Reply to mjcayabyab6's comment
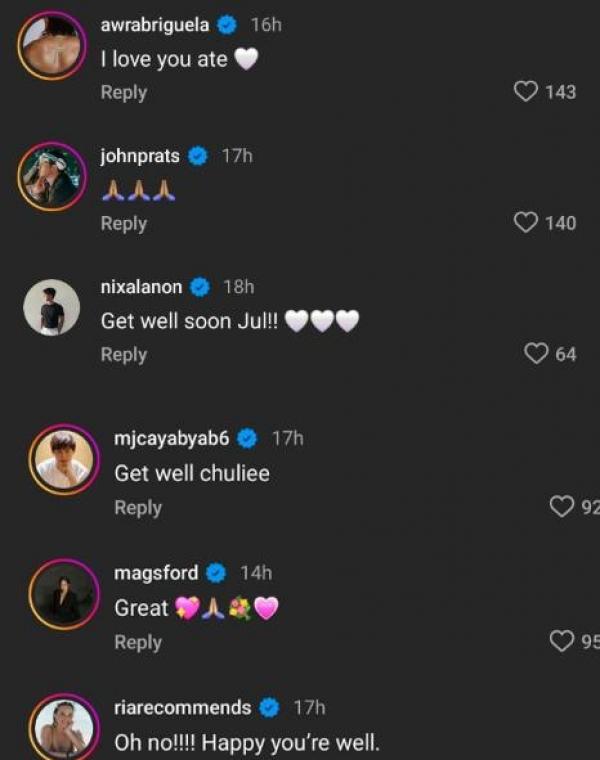The image size is (600, 760). coord(138,508)
